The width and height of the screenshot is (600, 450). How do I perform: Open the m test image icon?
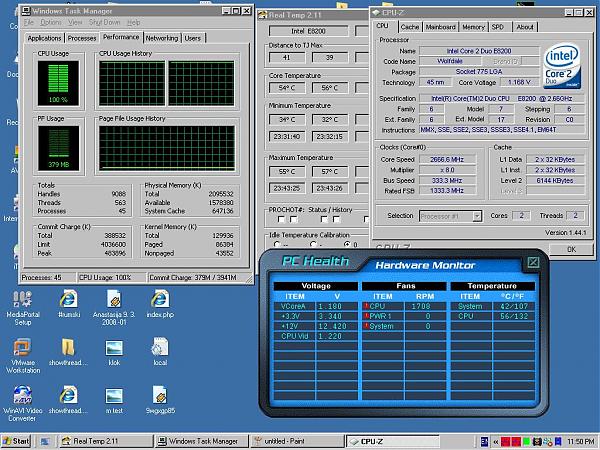coord(114,395)
